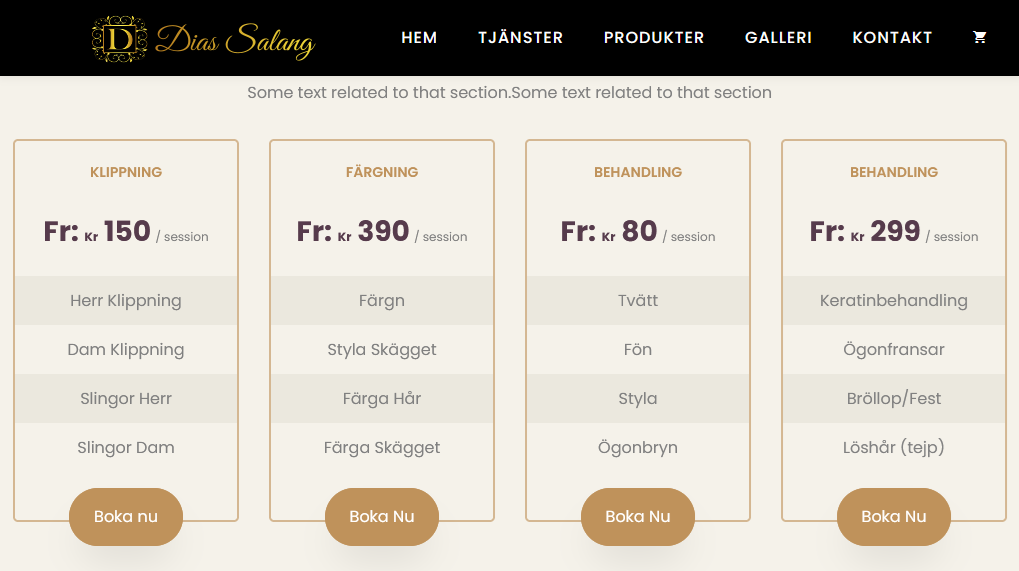The image size is (1019, 571).
Task: Select the Bröllop/Fest row
Action: (894, 398)
